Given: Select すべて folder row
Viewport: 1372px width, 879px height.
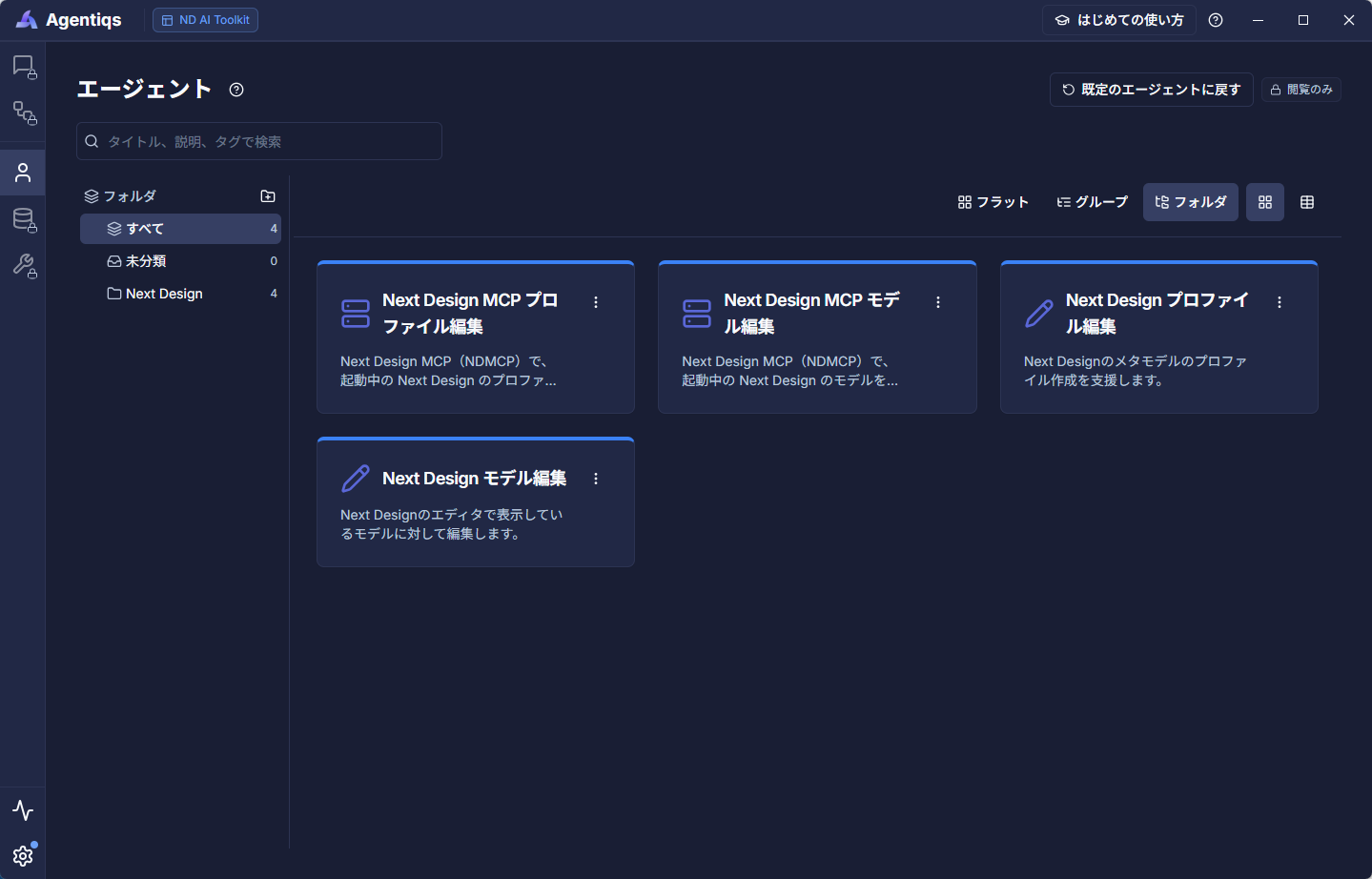Looking at the screenshot, I should 180,229.
